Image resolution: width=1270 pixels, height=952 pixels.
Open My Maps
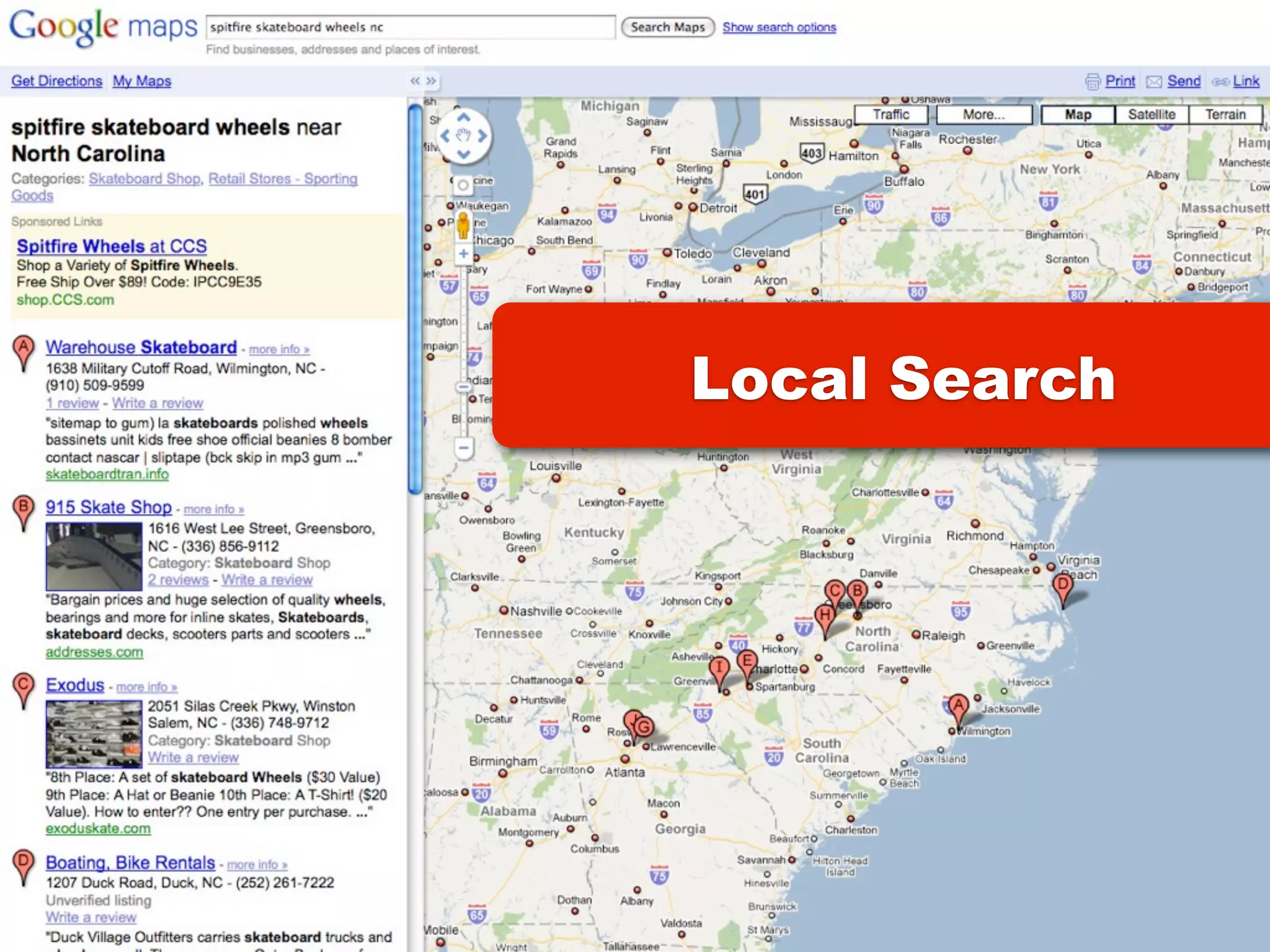[x=142, y=81]
